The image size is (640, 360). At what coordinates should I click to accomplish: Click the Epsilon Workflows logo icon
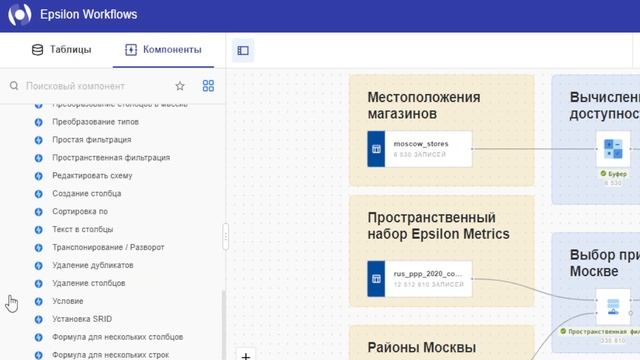tap(20, 15)
